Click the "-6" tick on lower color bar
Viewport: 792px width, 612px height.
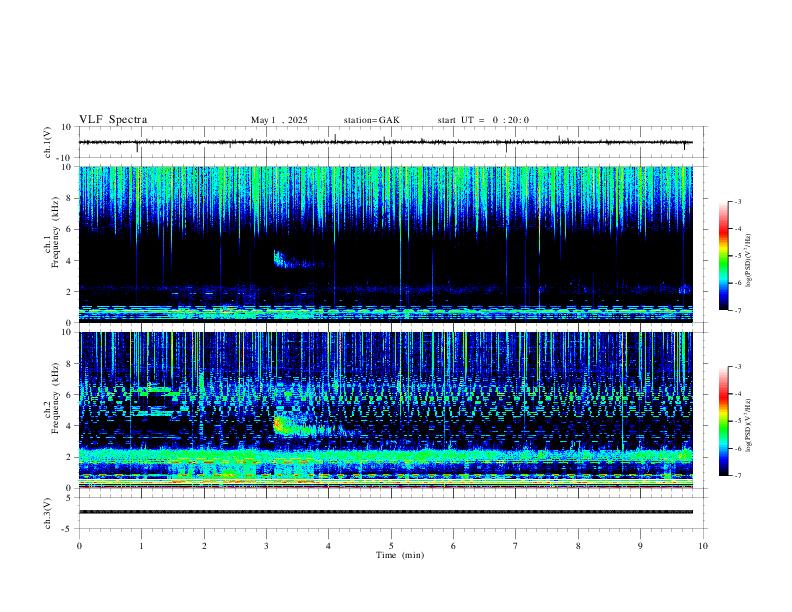pyautogui.click(x=738, y=448)
